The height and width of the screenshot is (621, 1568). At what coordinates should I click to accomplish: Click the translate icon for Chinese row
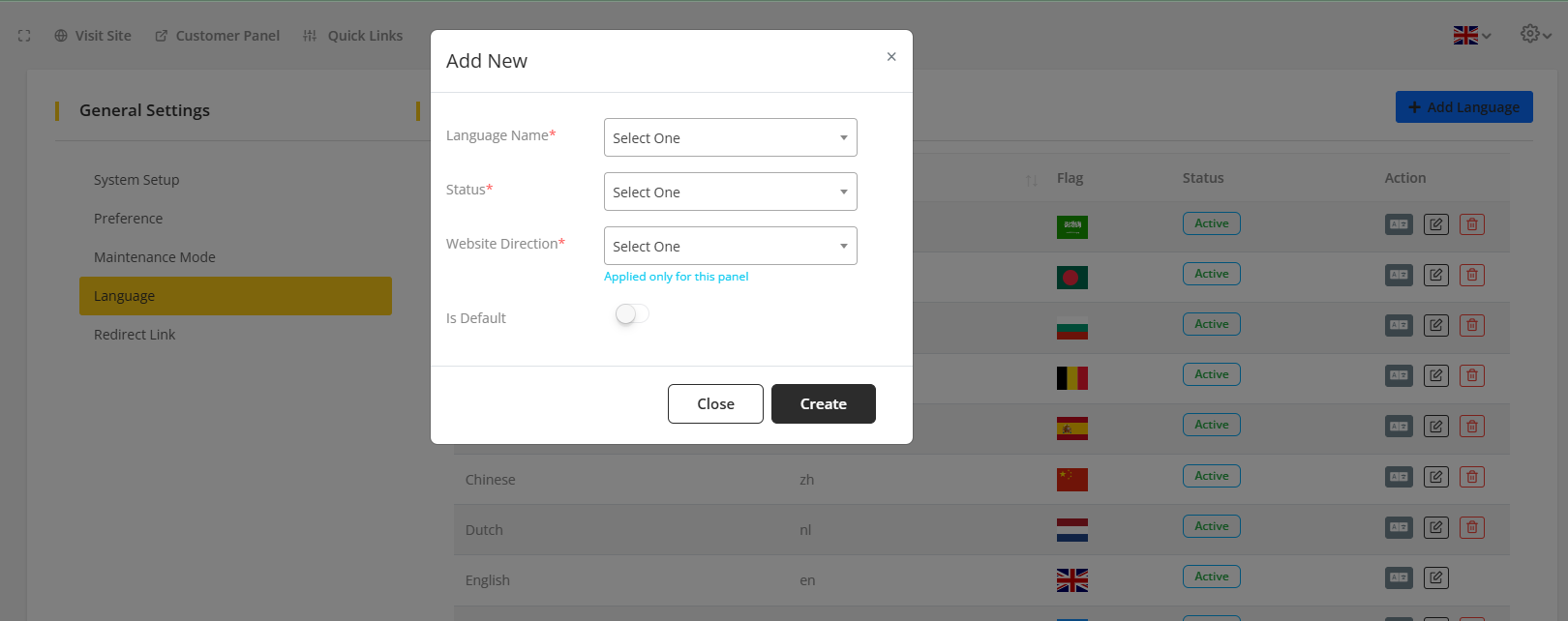[x=1399, y=477]
